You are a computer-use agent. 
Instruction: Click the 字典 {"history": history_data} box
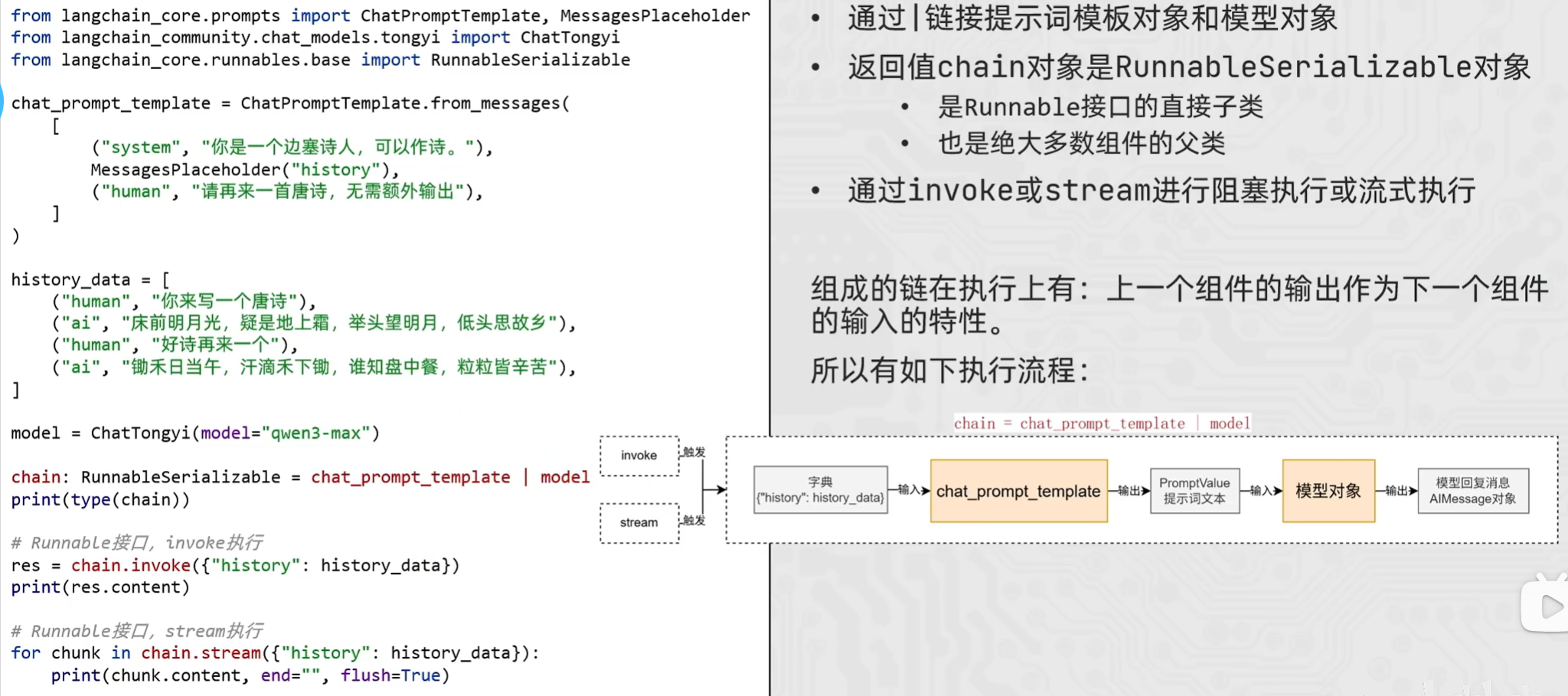pyautogui.click(x=820, y=490)
